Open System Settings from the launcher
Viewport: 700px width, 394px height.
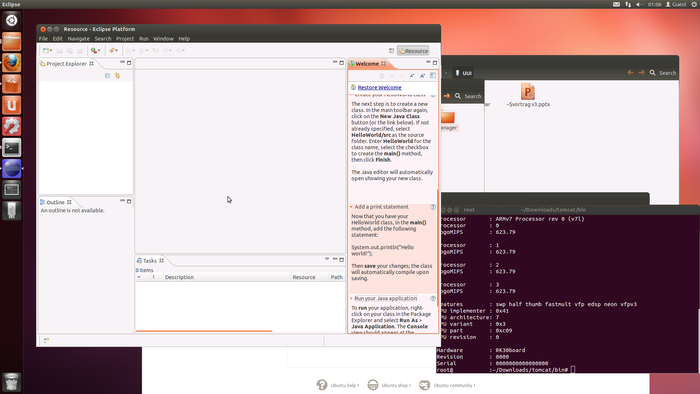[12, 126]
